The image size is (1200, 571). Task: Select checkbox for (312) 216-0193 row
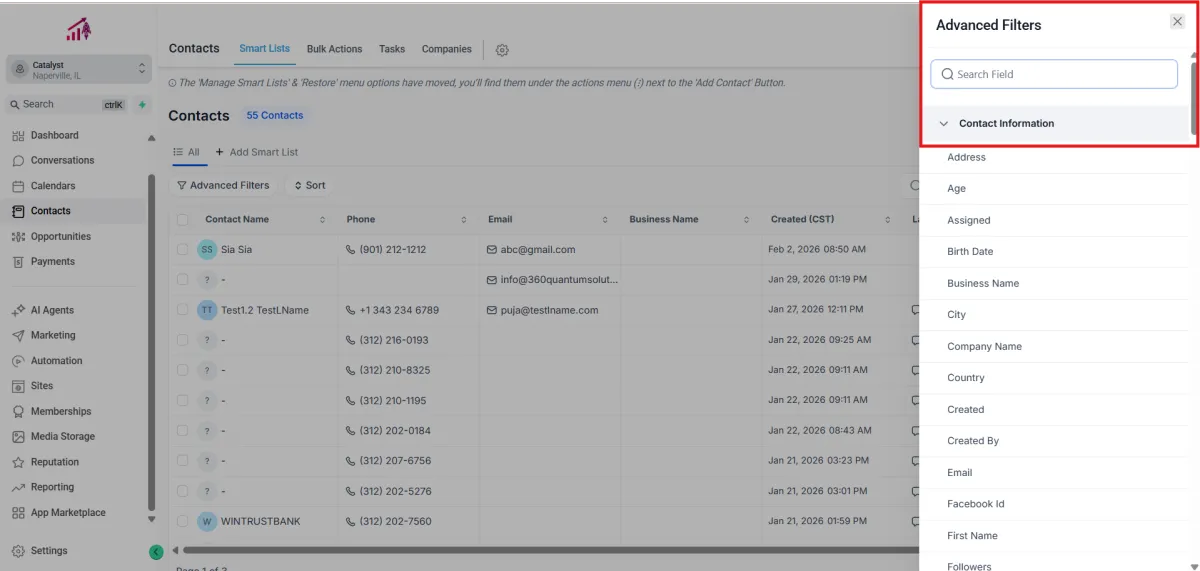[182, 340]
